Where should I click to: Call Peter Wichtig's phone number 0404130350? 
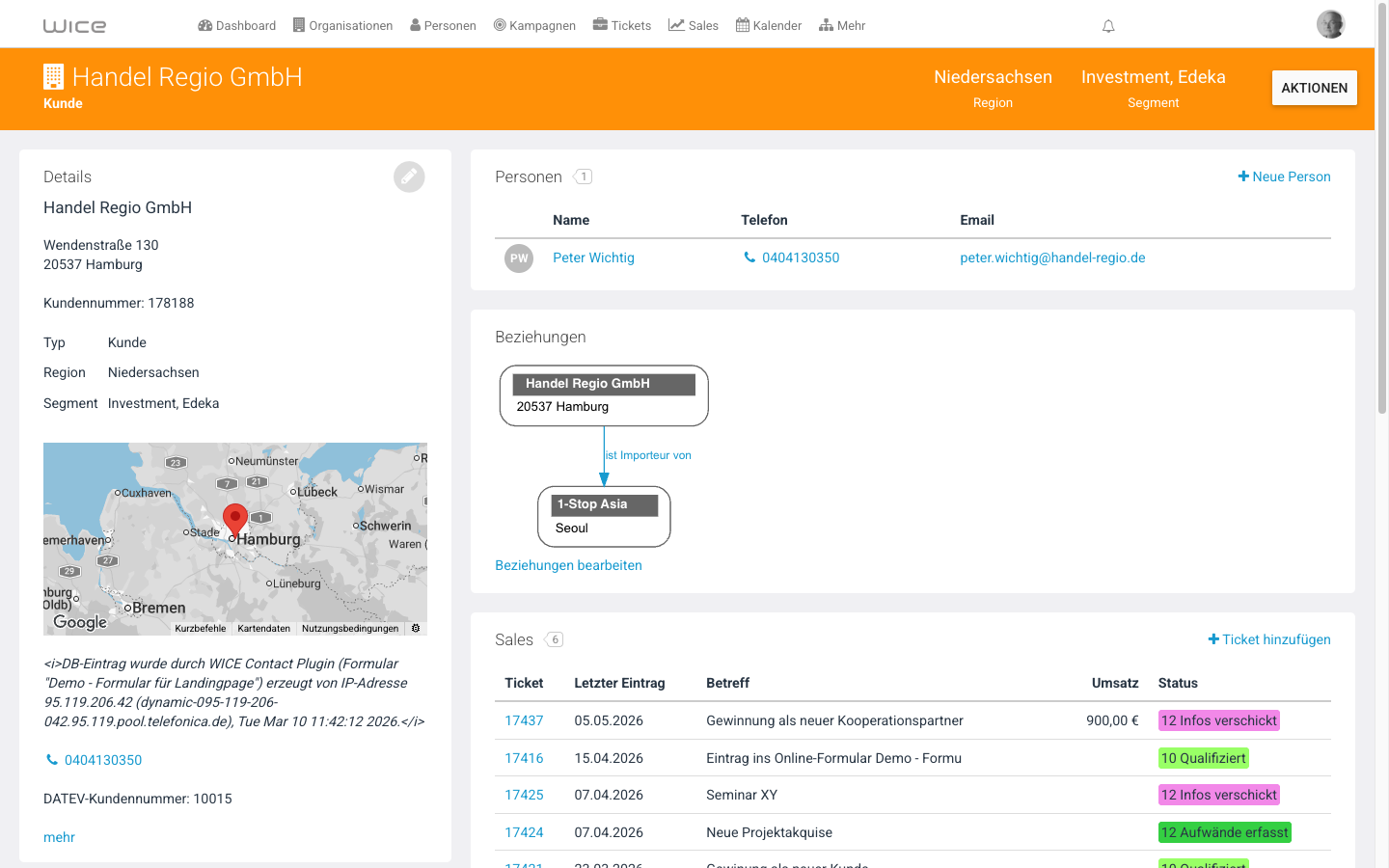[x=792, y=258]
